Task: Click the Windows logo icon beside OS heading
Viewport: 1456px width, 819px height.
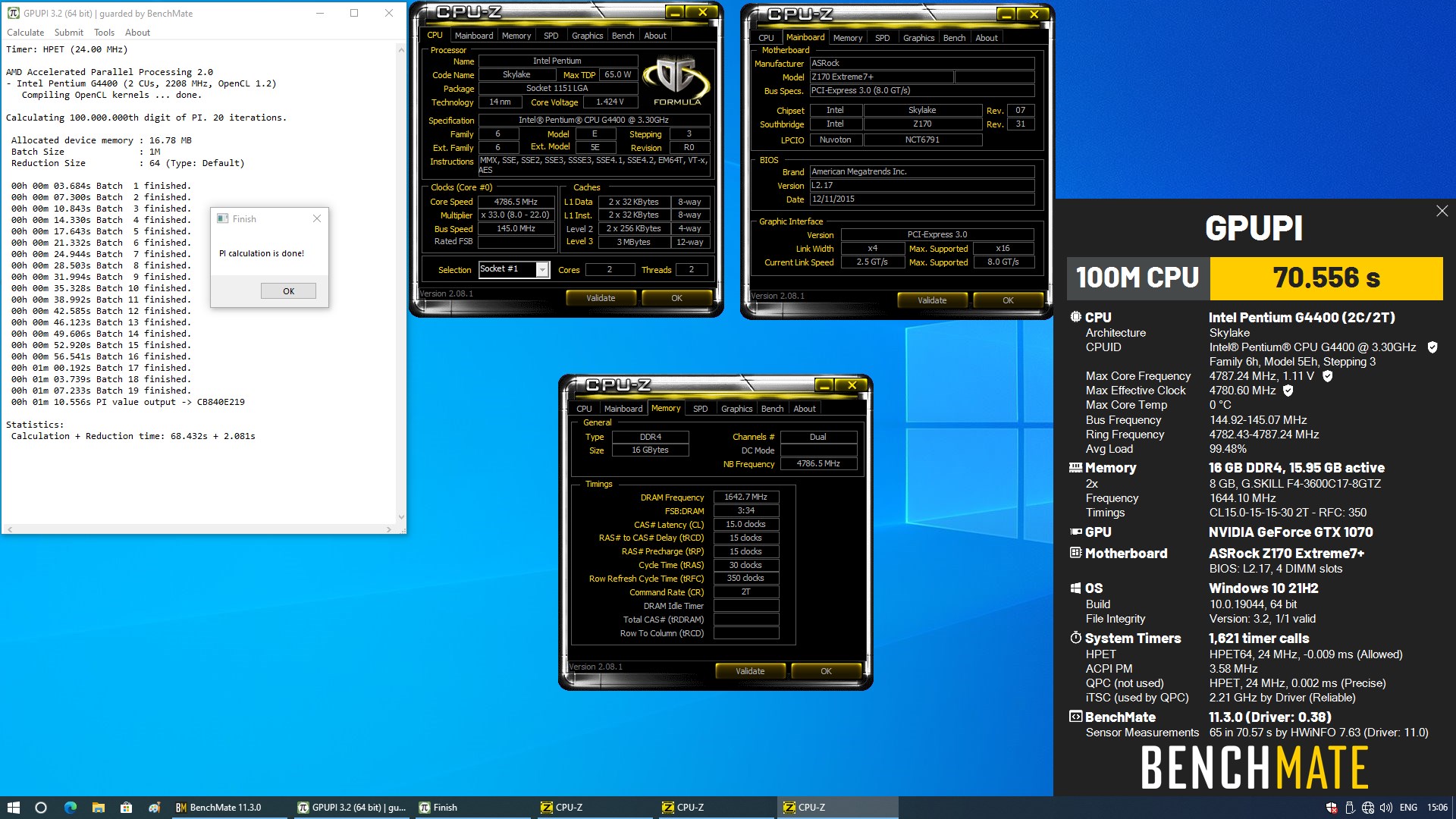Action: pyautogui.click(x=1075, y=588)
